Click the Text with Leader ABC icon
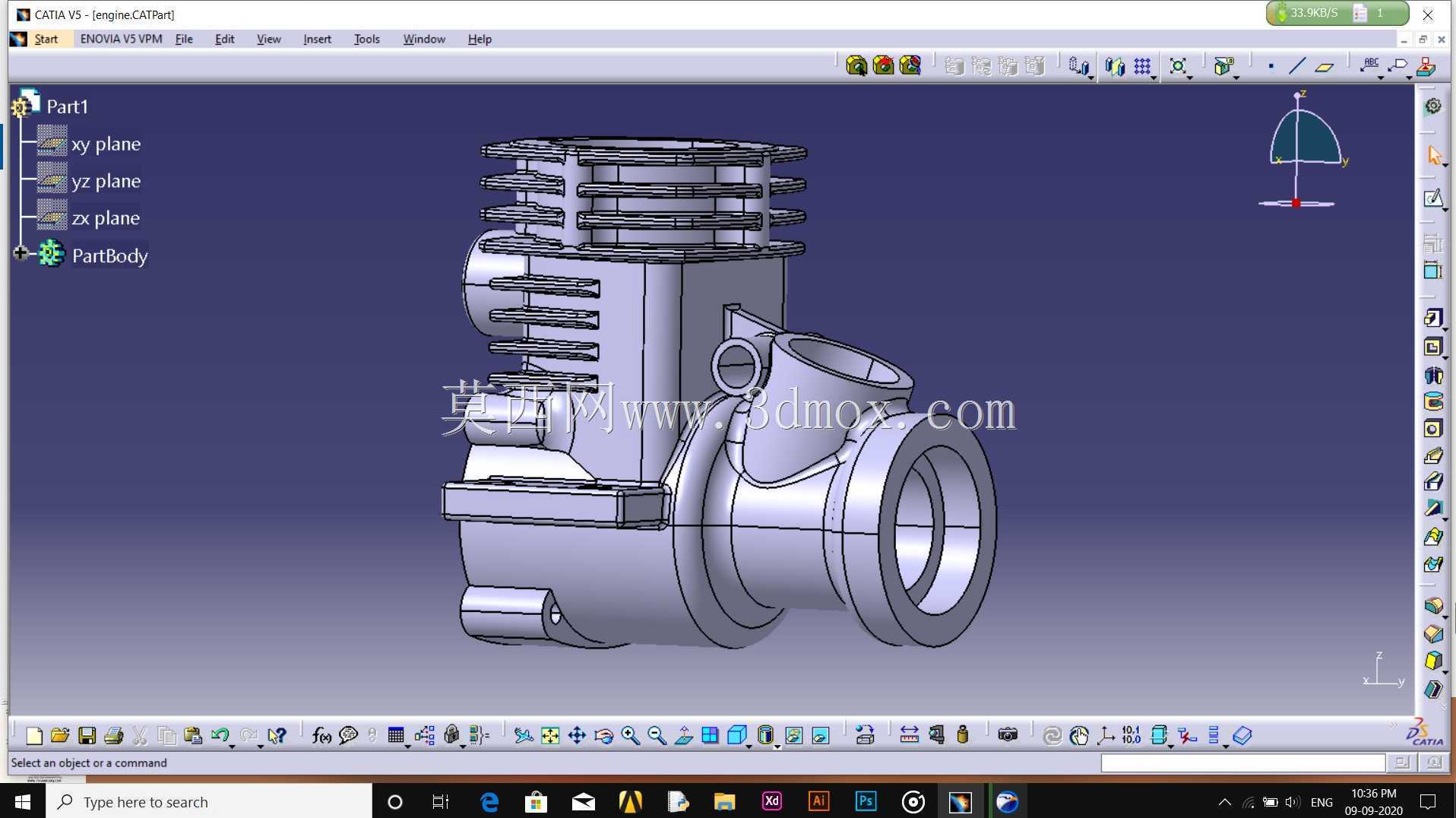The width and height of the screenshot is (1456, 818). pos(1369,65)
